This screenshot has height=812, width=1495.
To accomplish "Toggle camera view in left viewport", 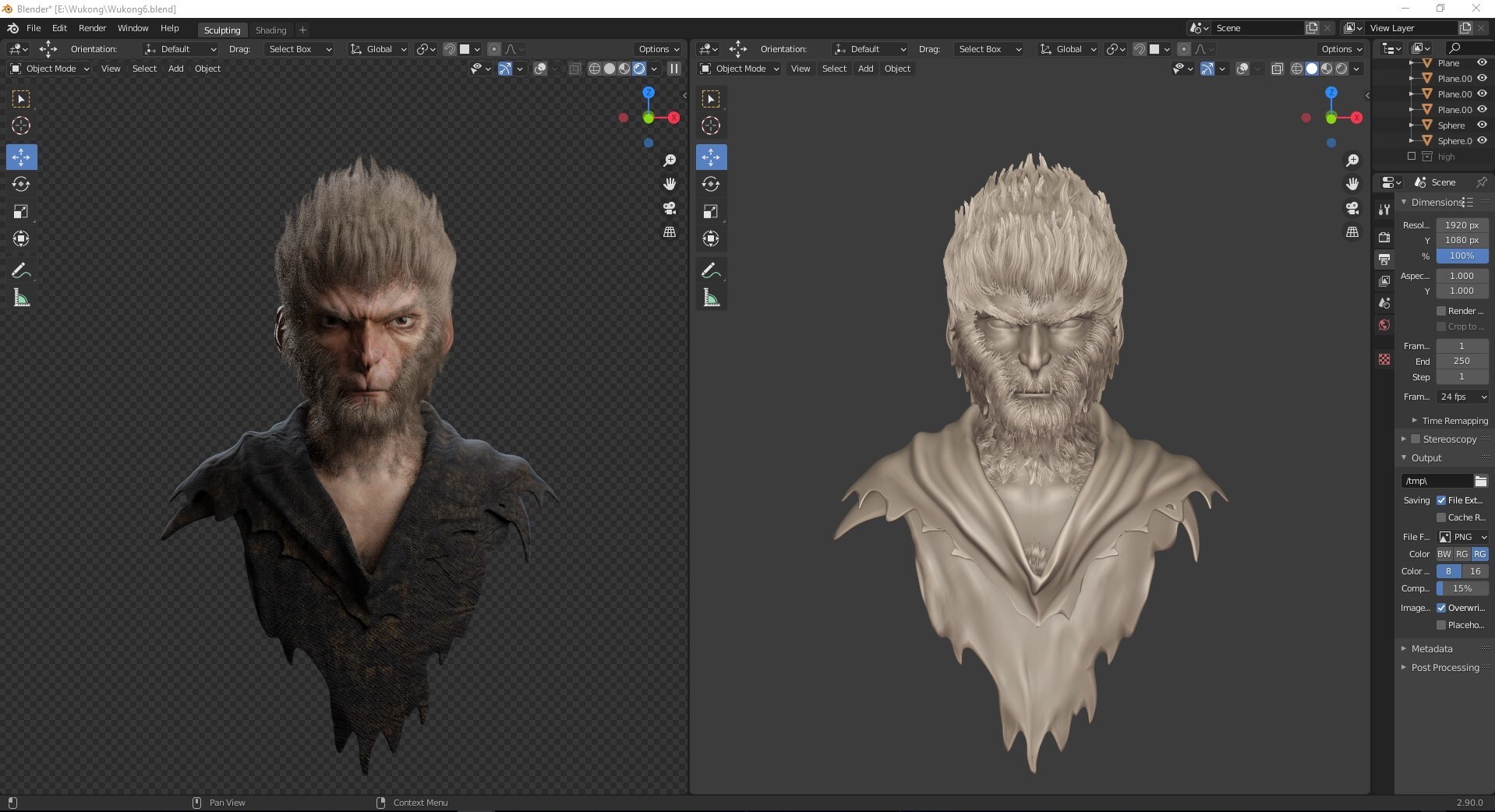I will 670,208.
